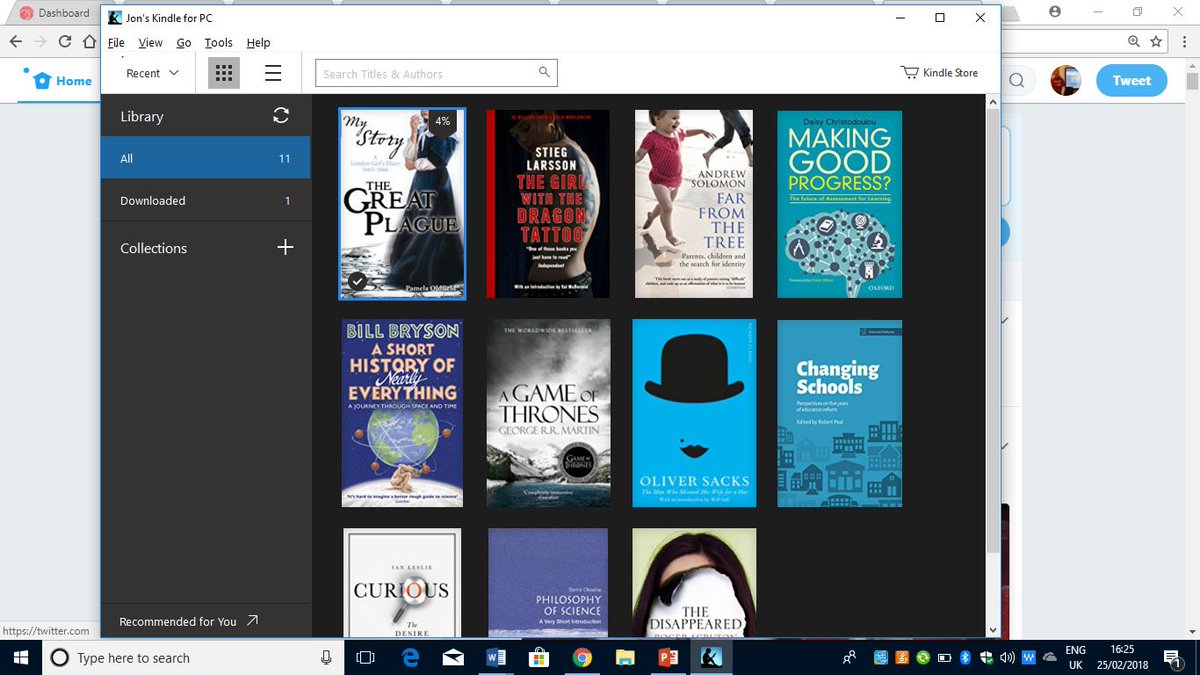
Task: Select Making Good Progress? book cover
Action: [x=840, y=204]
